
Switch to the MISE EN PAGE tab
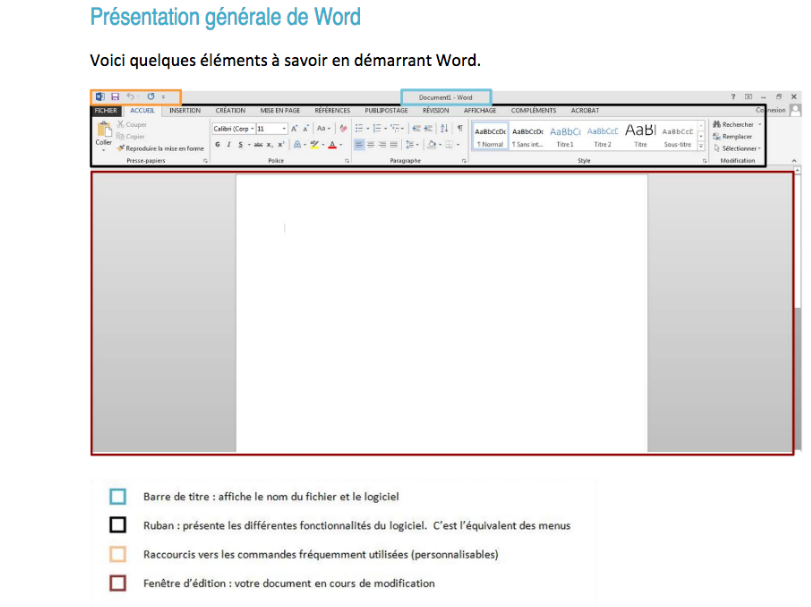tap(280, 111)
